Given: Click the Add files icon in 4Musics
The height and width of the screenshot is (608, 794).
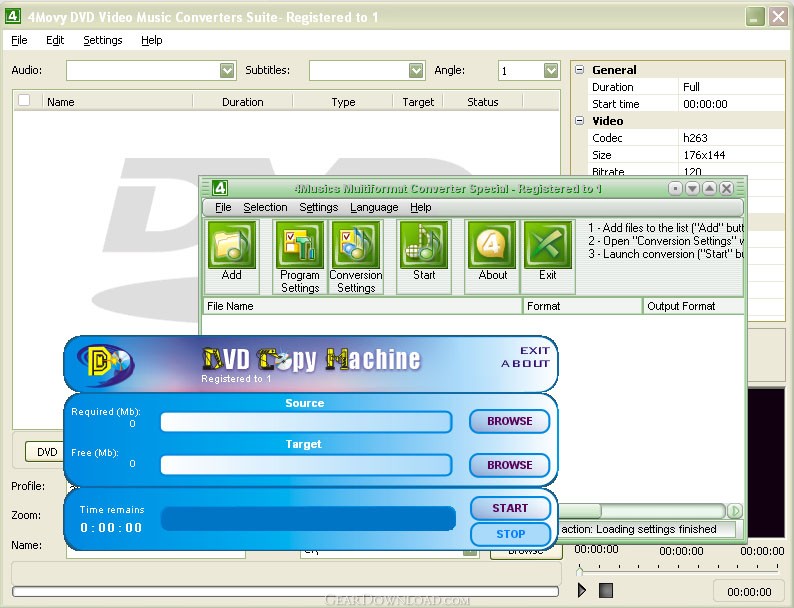Looking at the screenshot, I should click(231, 246).
